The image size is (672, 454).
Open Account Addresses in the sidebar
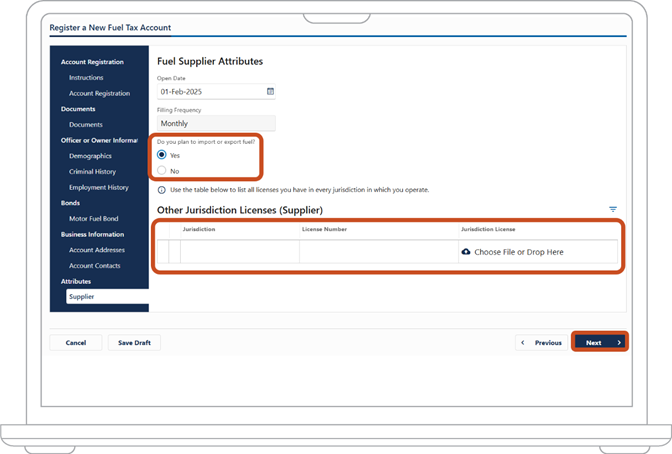tap(97, 250)
